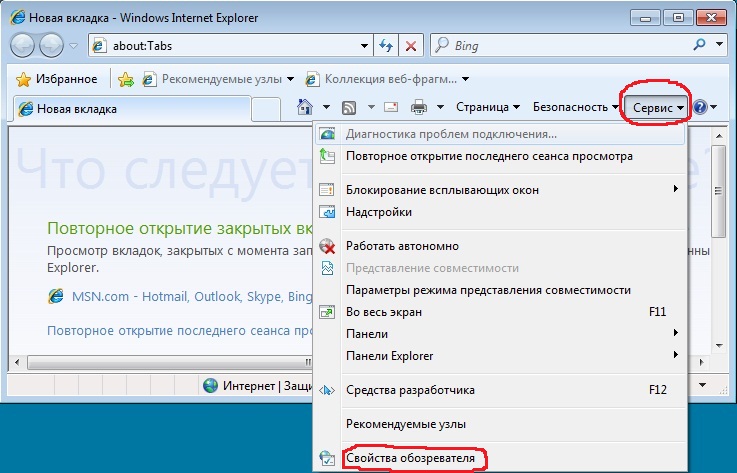Open Коллекция веб-фрагм... favorites bar item
This screenshot has width=737, height=473.
[x=381, y=79]
